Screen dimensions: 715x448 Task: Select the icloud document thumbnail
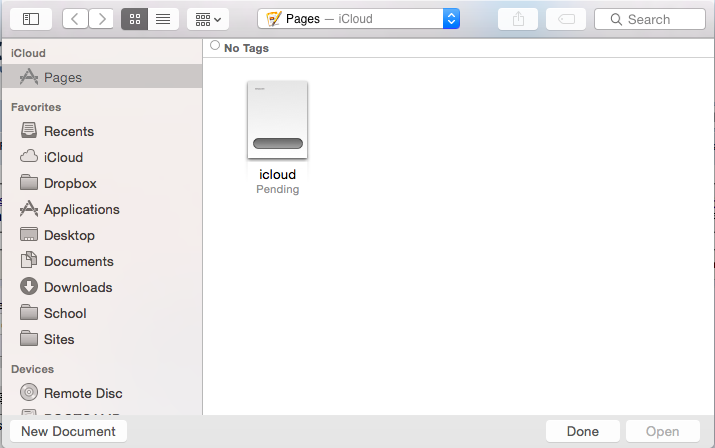coord(277,120)
